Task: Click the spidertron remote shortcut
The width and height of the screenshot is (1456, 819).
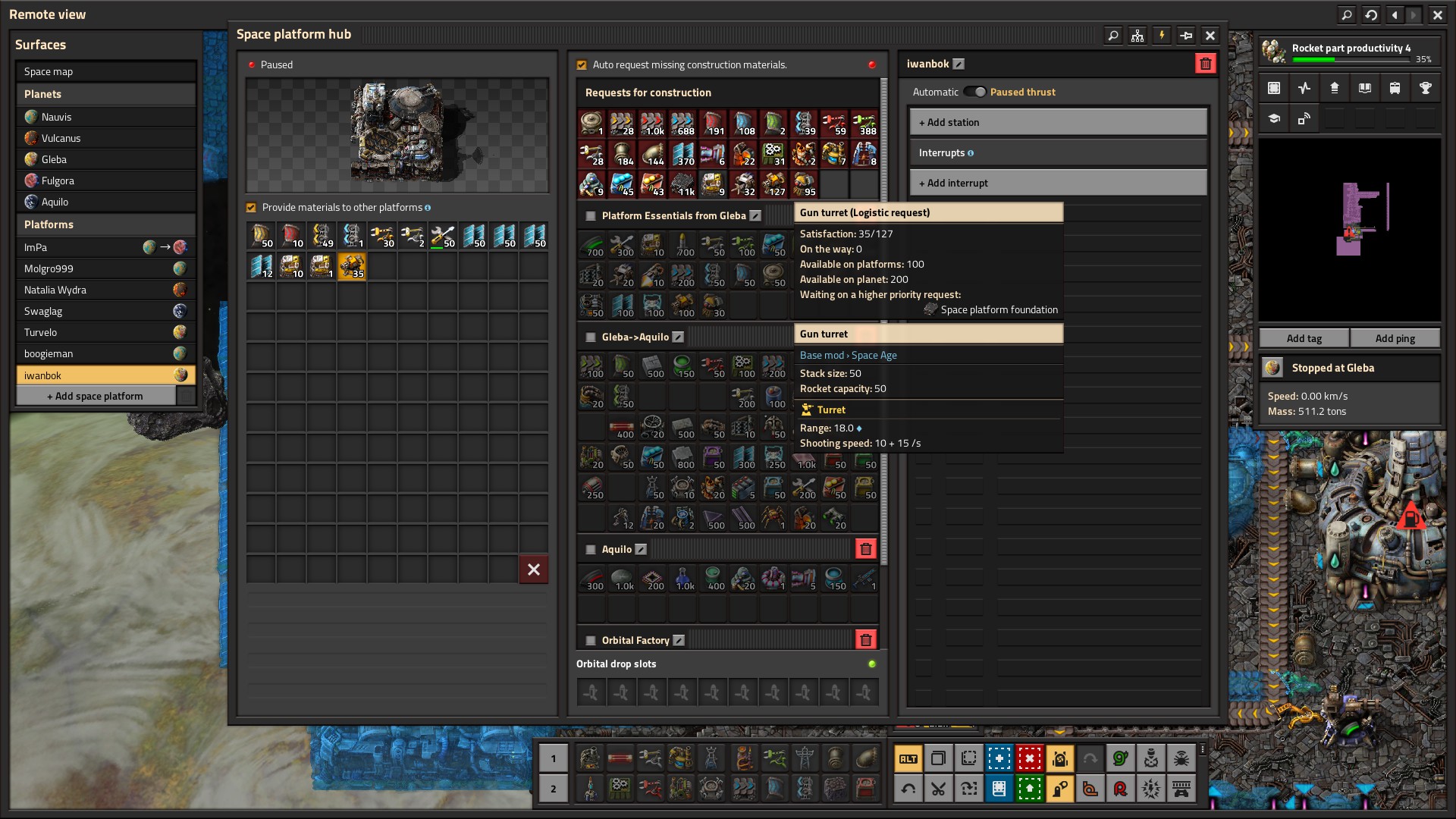Action: click(x=1181, y=758)
